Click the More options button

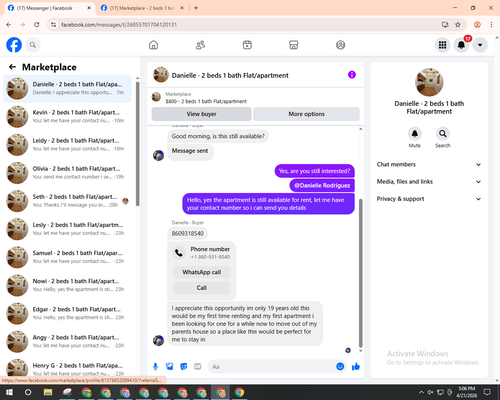[306, 114]
